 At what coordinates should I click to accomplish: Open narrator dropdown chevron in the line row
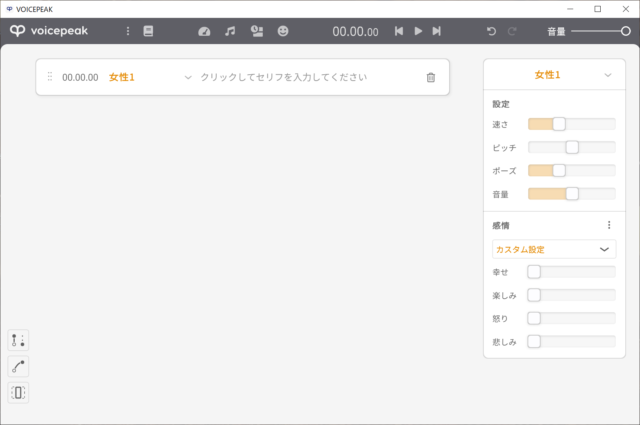[x=188, y=77]
